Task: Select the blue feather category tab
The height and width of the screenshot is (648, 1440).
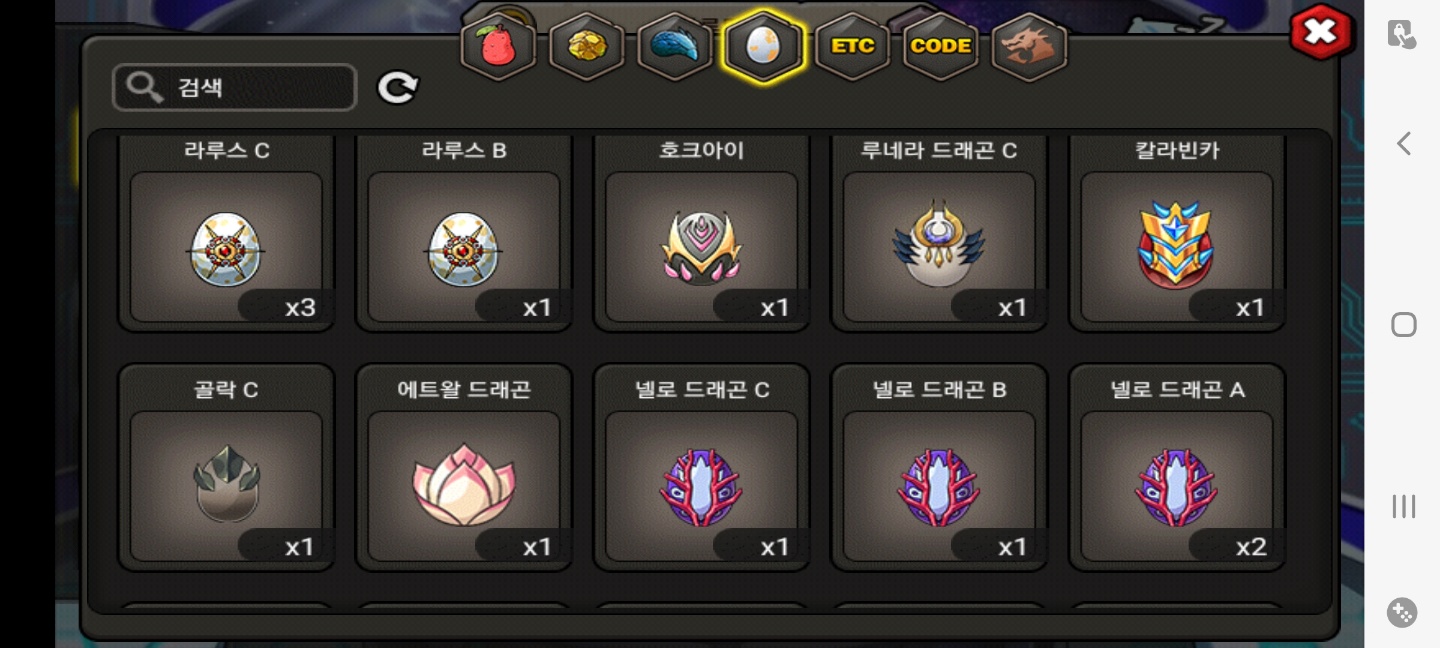Action: pyautogui.click(x=675, y=47)
